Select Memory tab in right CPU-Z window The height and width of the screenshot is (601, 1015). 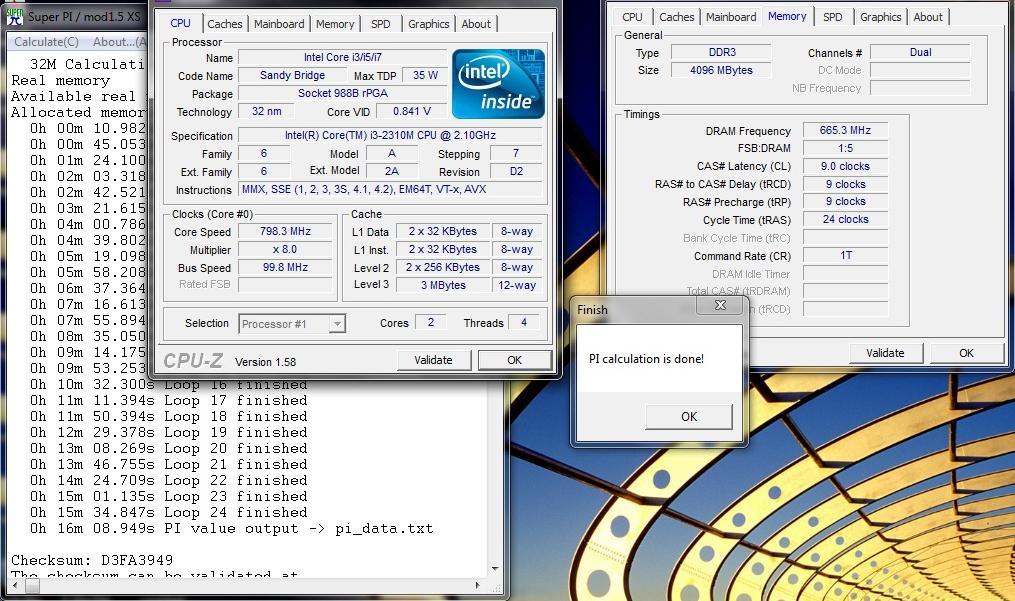coord(787,16)
